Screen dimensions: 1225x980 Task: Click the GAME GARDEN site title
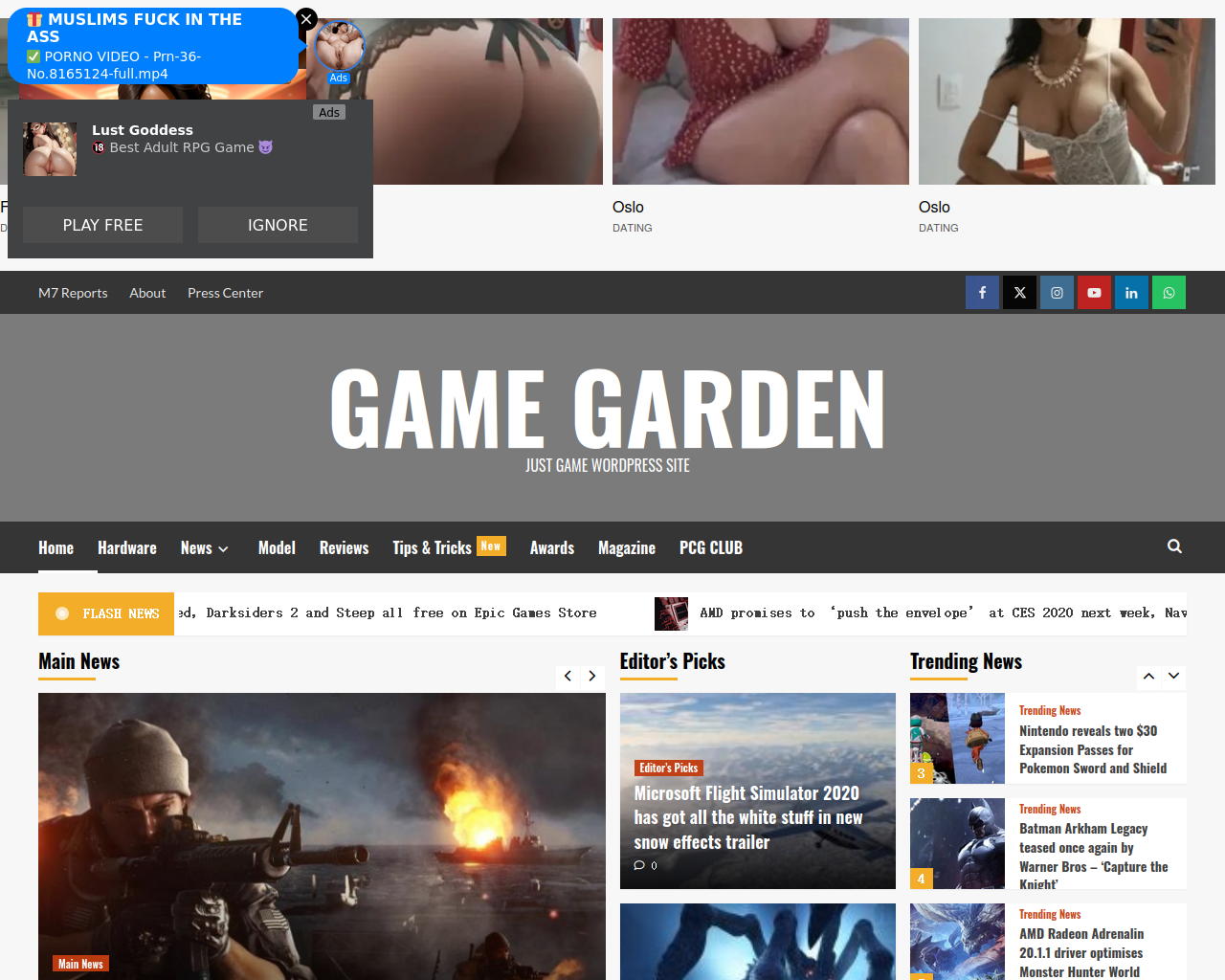[x=608, y=410]
